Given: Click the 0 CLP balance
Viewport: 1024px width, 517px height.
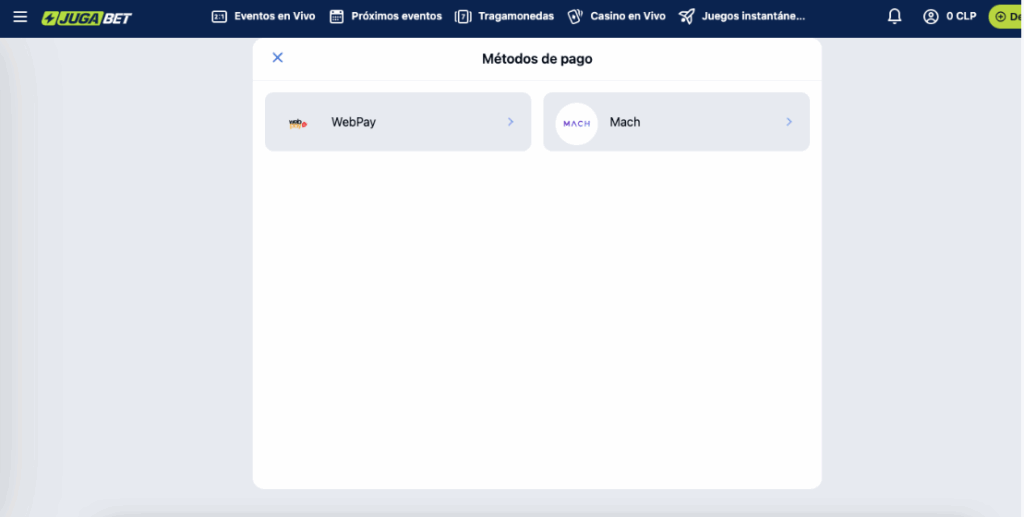Looking at the screenshot, I should [x=961, y=17].
